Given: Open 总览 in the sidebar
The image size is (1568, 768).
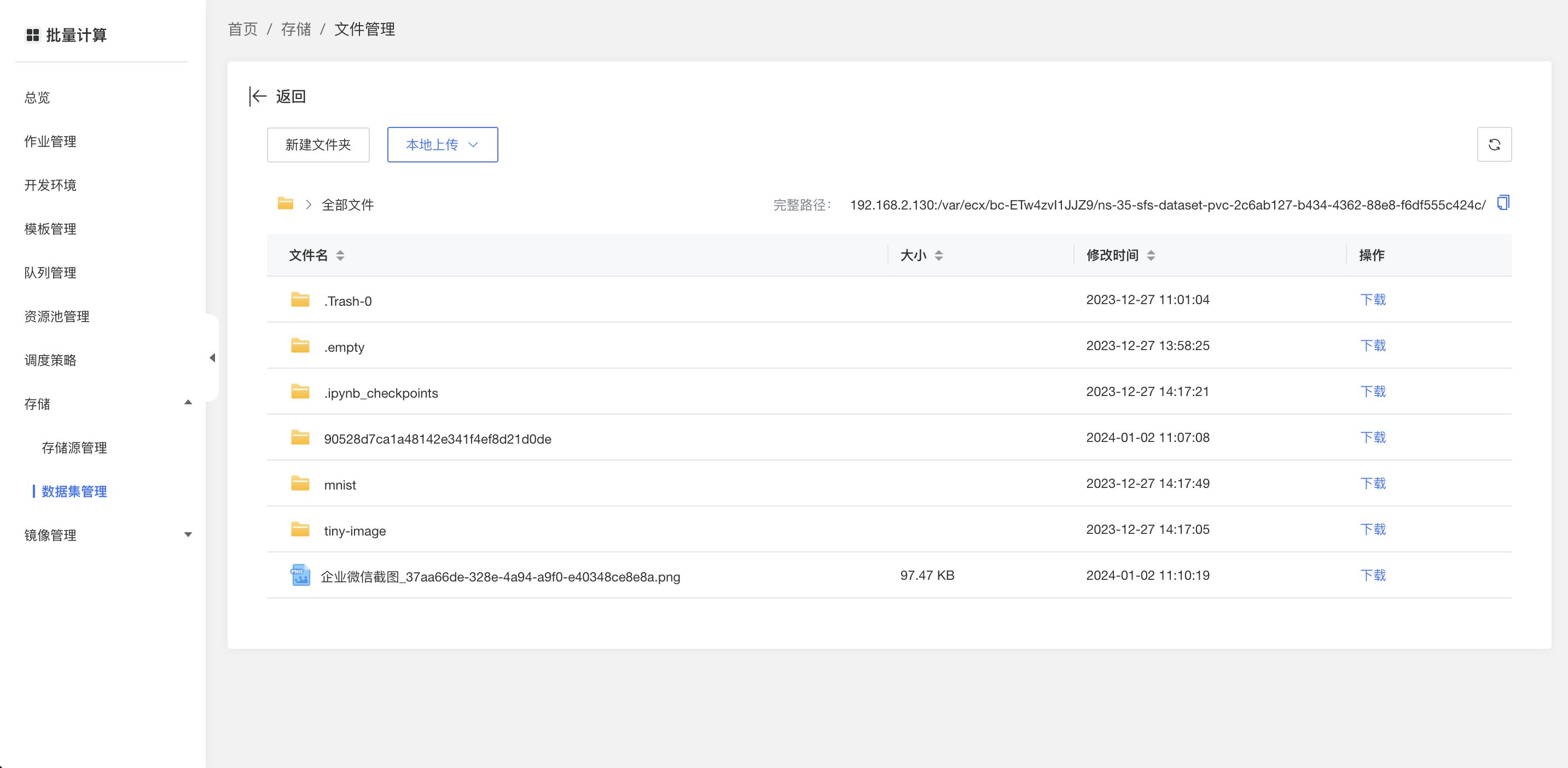Looking at the screenshot, I should 37,97.
